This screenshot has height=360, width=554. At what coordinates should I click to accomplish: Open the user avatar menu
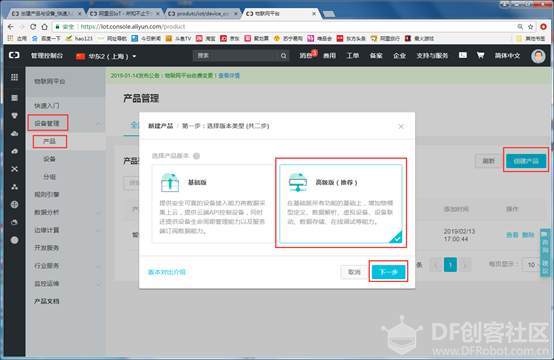tap(538, 56)
